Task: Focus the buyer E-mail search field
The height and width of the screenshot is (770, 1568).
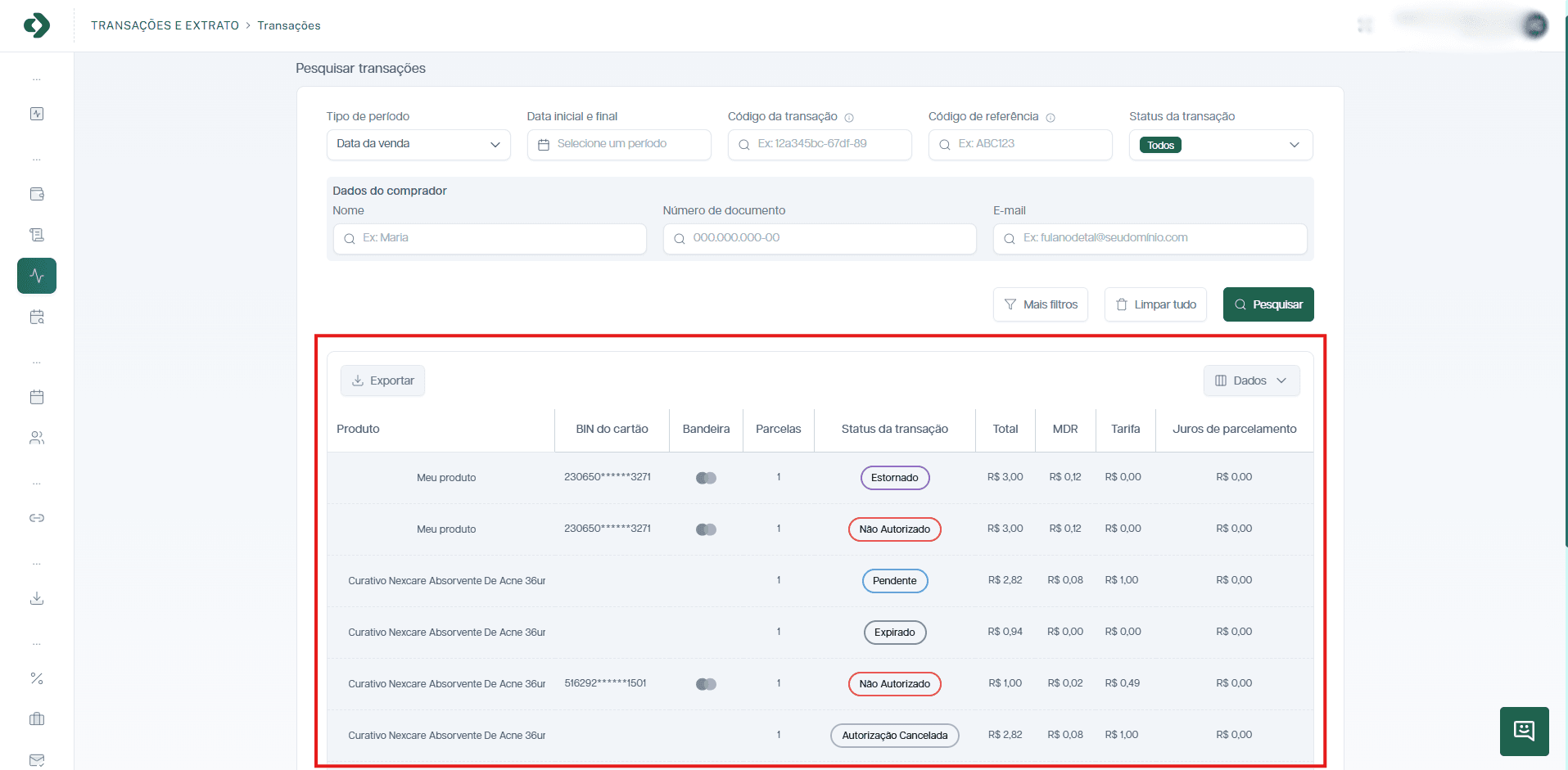Action: point(1150,238)
